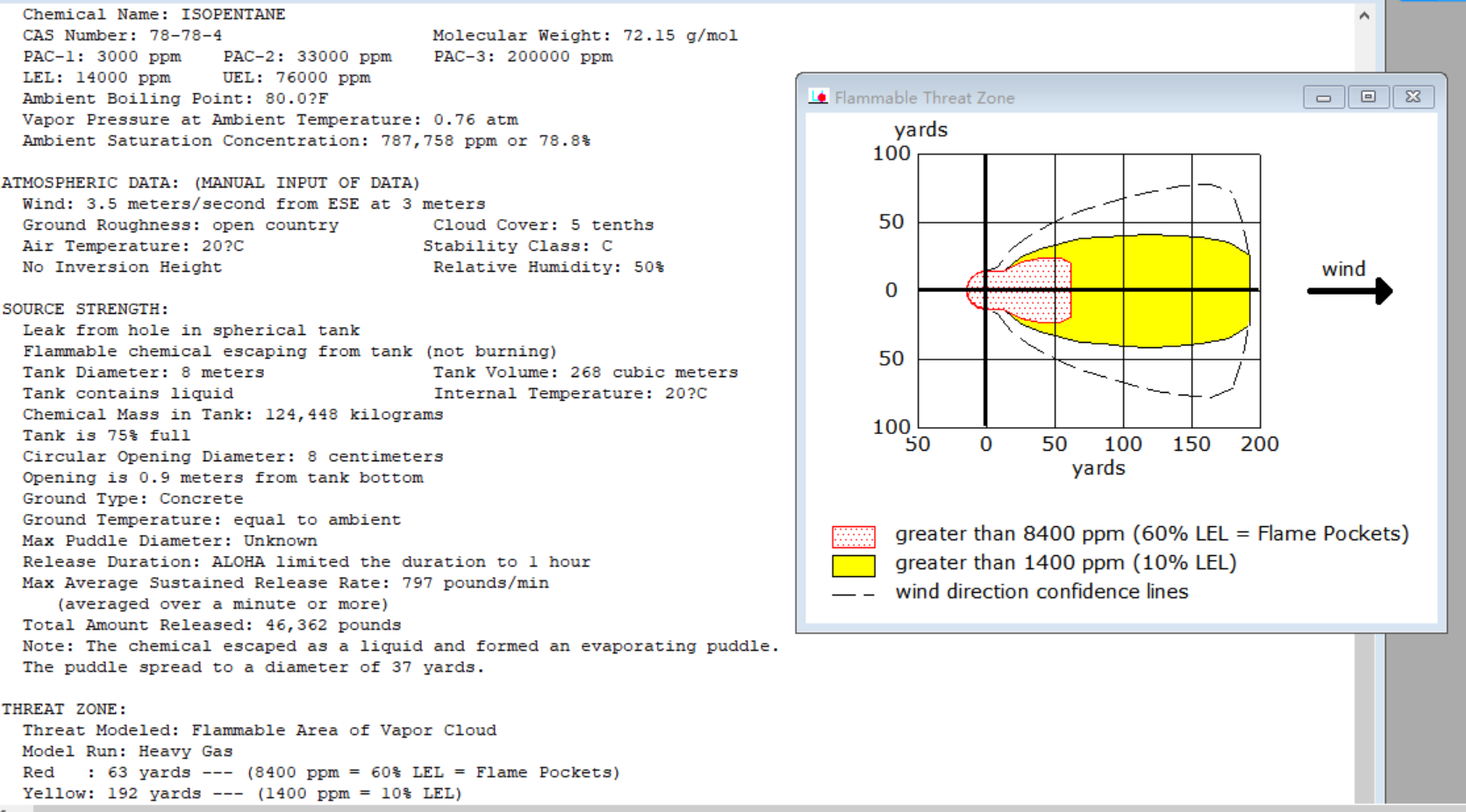Click the 'PAC-3: 200000 ppm' value
Screen dimensions: 1466x812
[x=523, y=56]
